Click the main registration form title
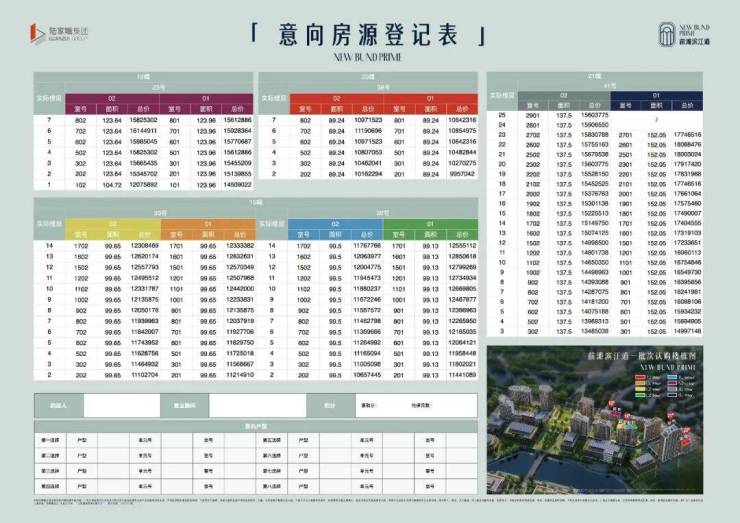 tap(369, 34)
